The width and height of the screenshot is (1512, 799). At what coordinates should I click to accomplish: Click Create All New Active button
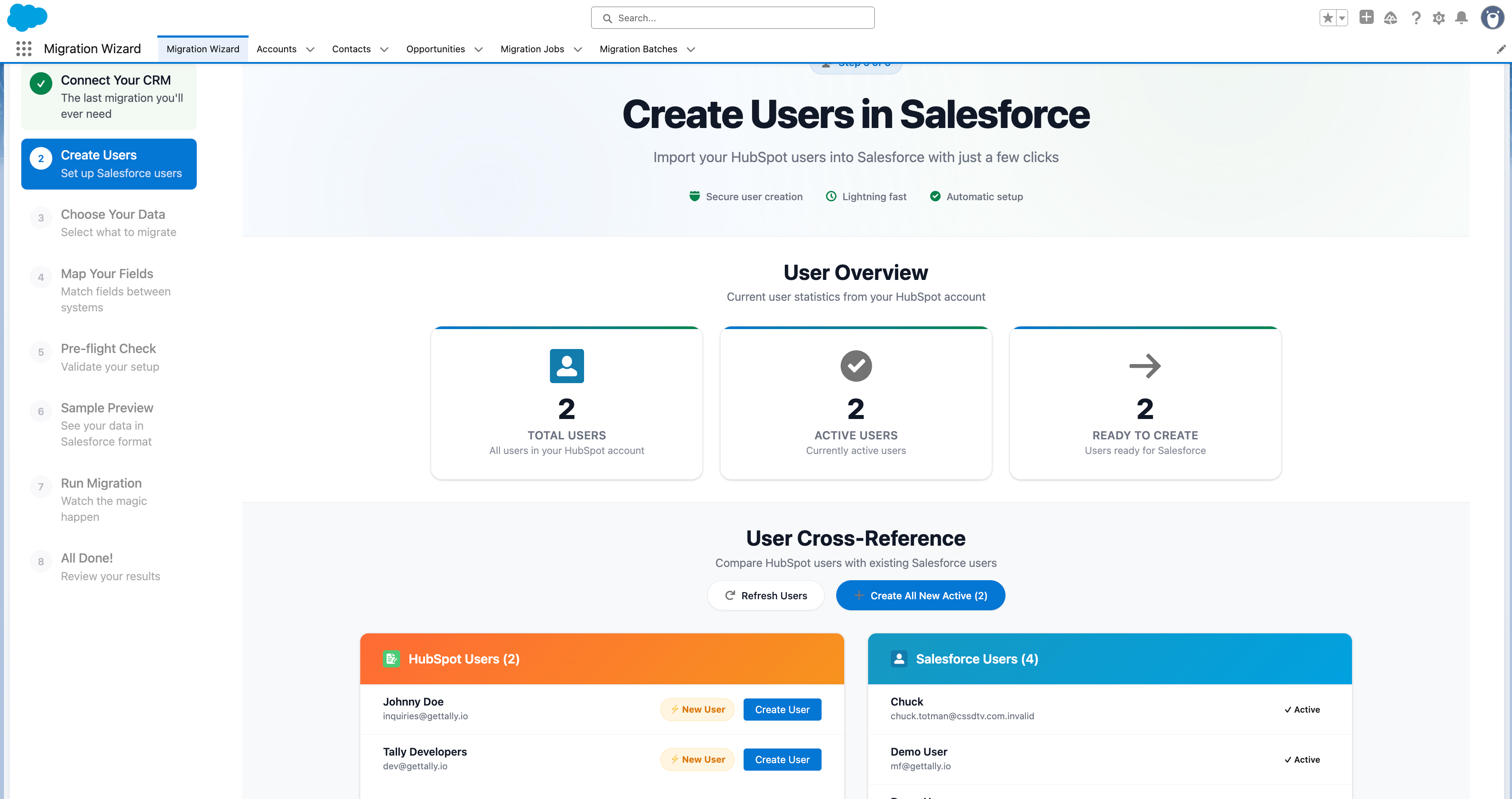(x=920, y=595)
